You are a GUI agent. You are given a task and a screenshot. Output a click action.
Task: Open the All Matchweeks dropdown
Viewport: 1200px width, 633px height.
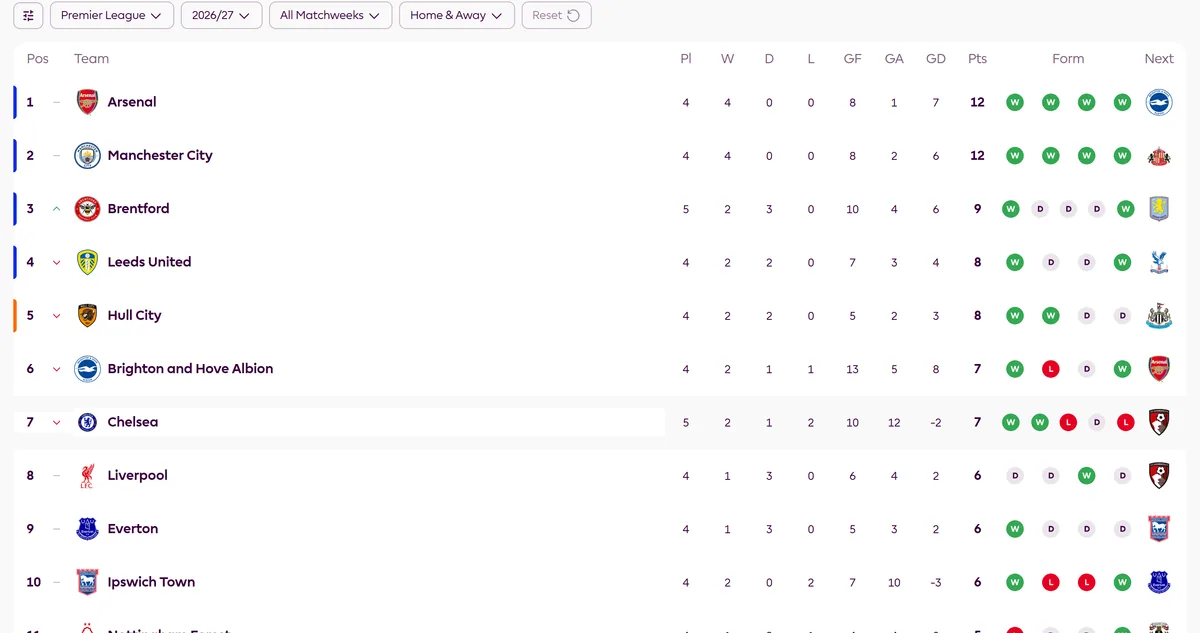click(330, 15)
